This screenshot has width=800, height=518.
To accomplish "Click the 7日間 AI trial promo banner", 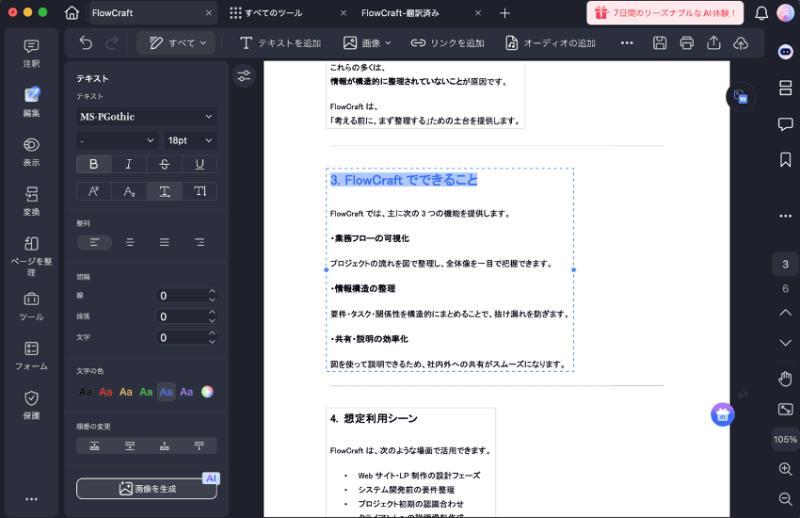I will tap(665, 13).
